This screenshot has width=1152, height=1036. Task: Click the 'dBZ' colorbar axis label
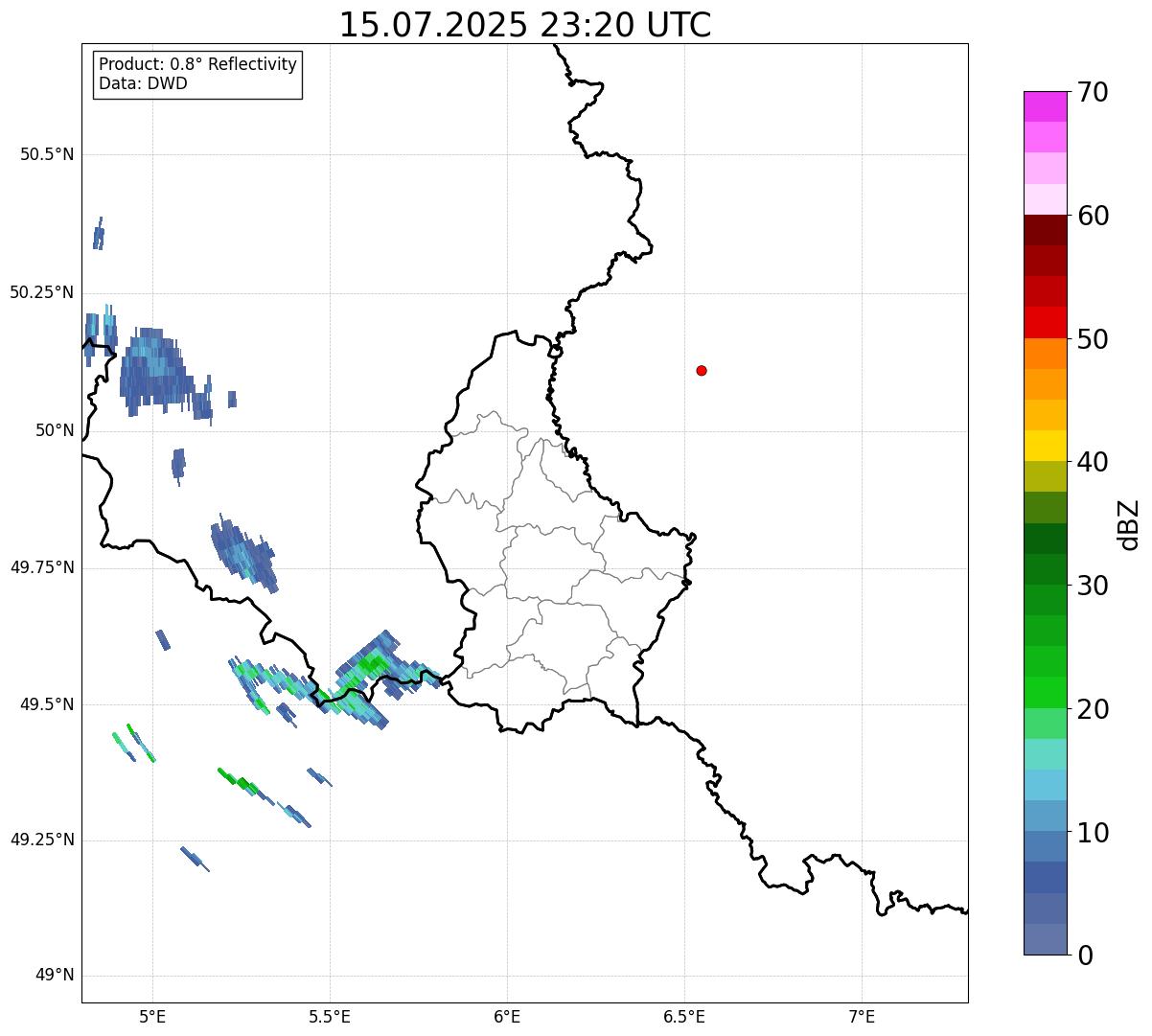click(1130, 524)
